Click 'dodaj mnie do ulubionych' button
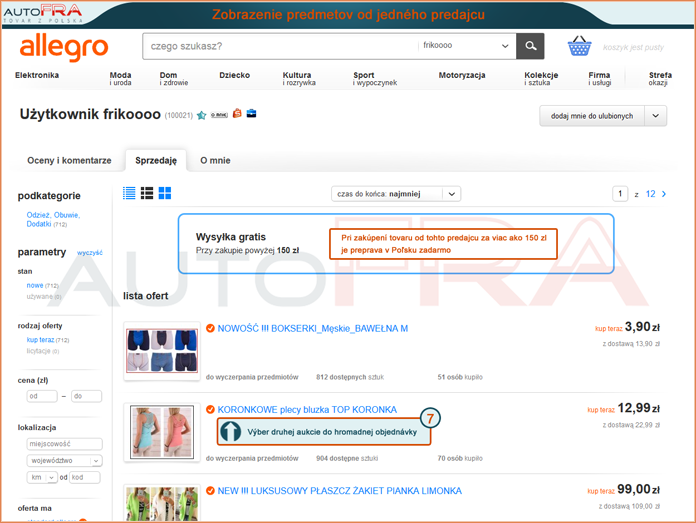This screenshot has height=523, width=696. [592, 116]
